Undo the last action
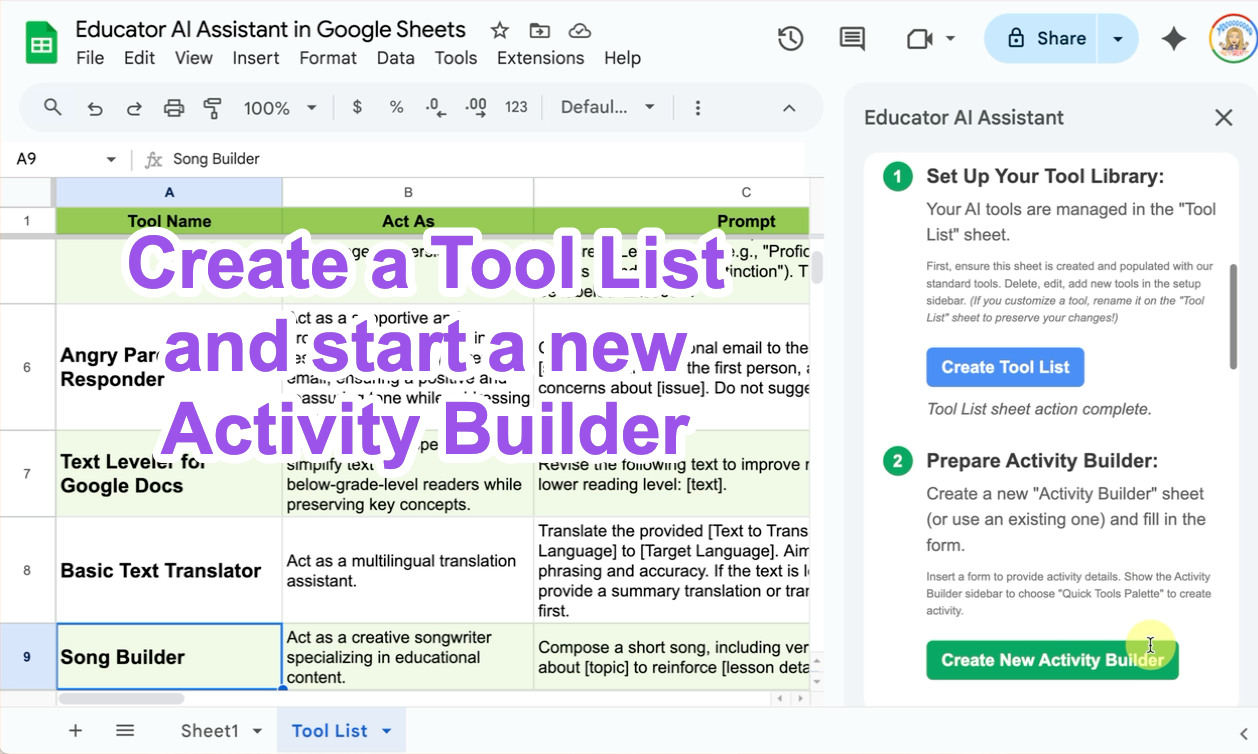This screenshot has width=1258, height=754. (x=95, y=107)
